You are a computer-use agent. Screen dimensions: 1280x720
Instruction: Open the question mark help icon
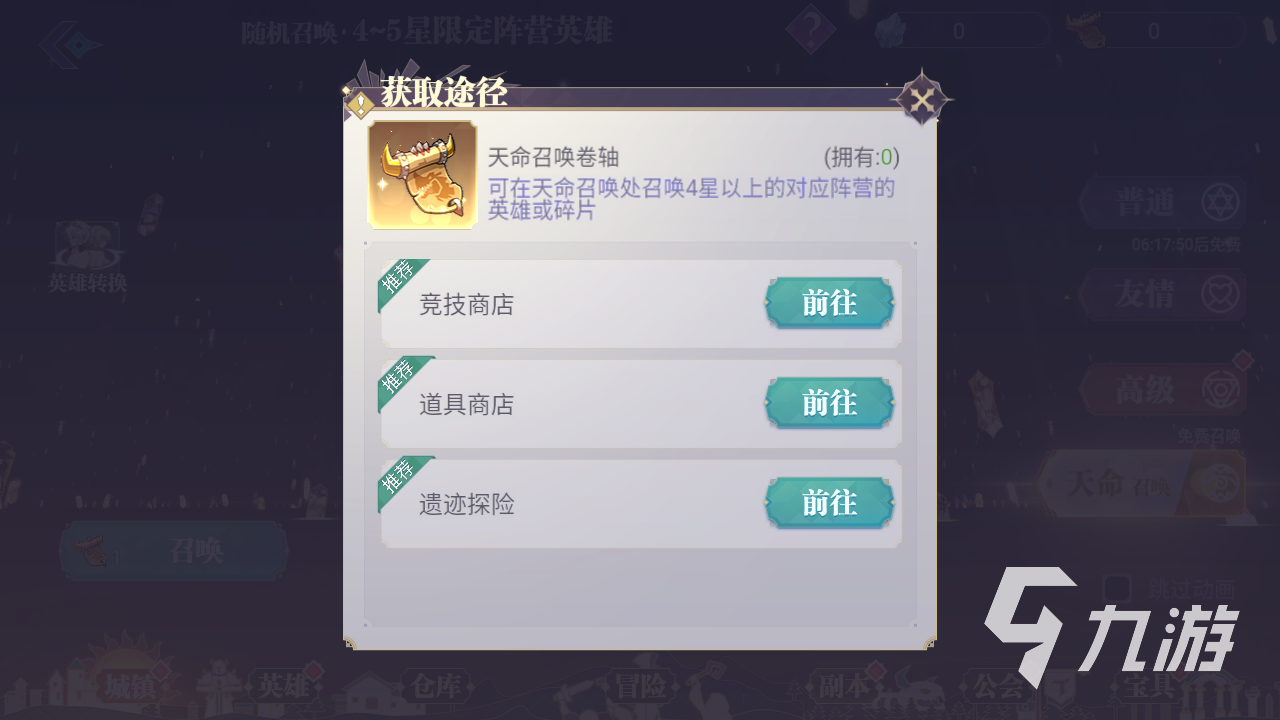pyautogui.click(x=810, y=30)
